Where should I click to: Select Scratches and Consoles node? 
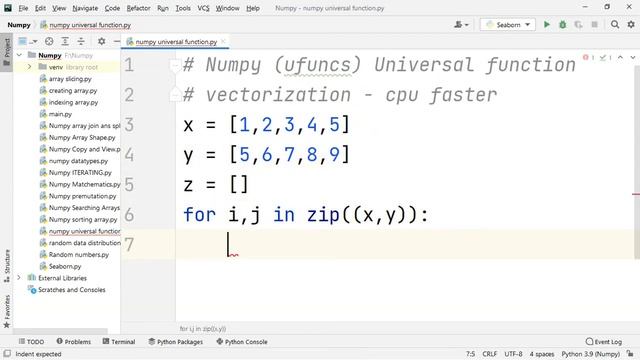tap(71, 290)
